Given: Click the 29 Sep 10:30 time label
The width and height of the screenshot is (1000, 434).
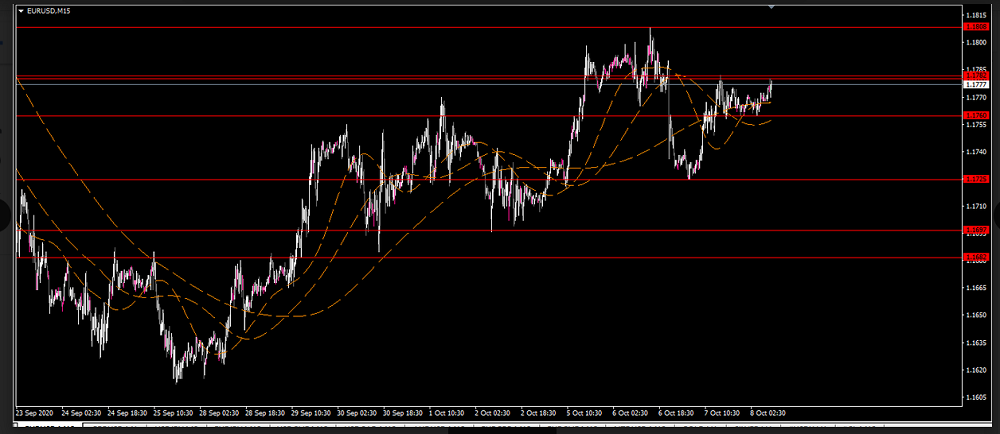Looking at the screenshot, I should (x=313, y=411).
